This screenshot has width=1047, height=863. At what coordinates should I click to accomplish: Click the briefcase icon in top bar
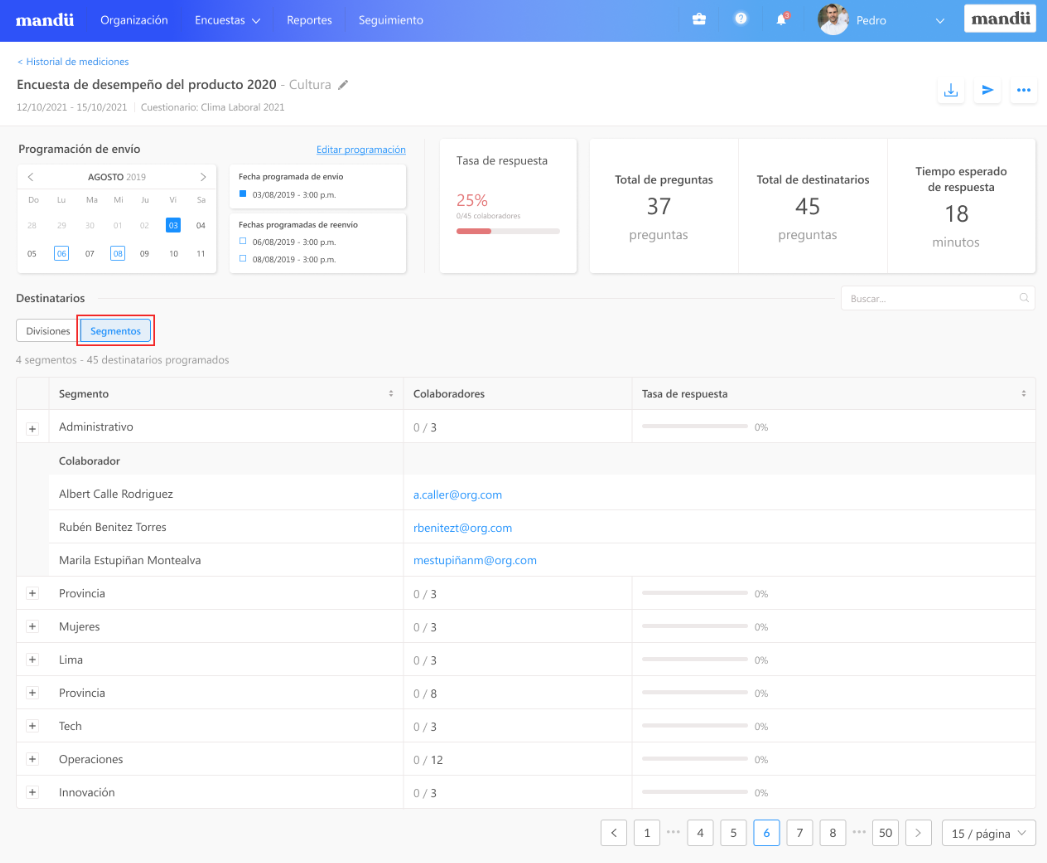(x=699, y=19)
